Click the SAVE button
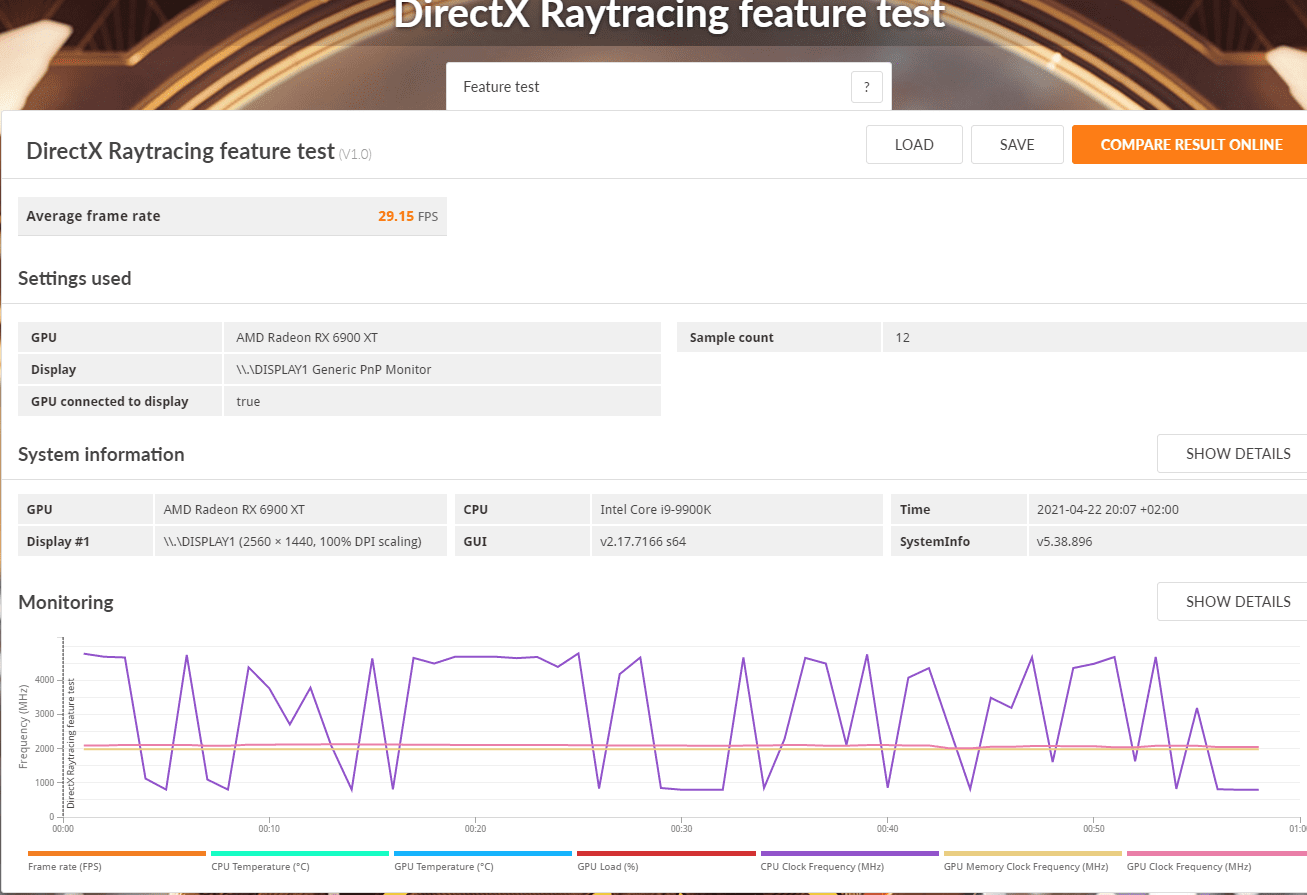 coord(1017,145)
